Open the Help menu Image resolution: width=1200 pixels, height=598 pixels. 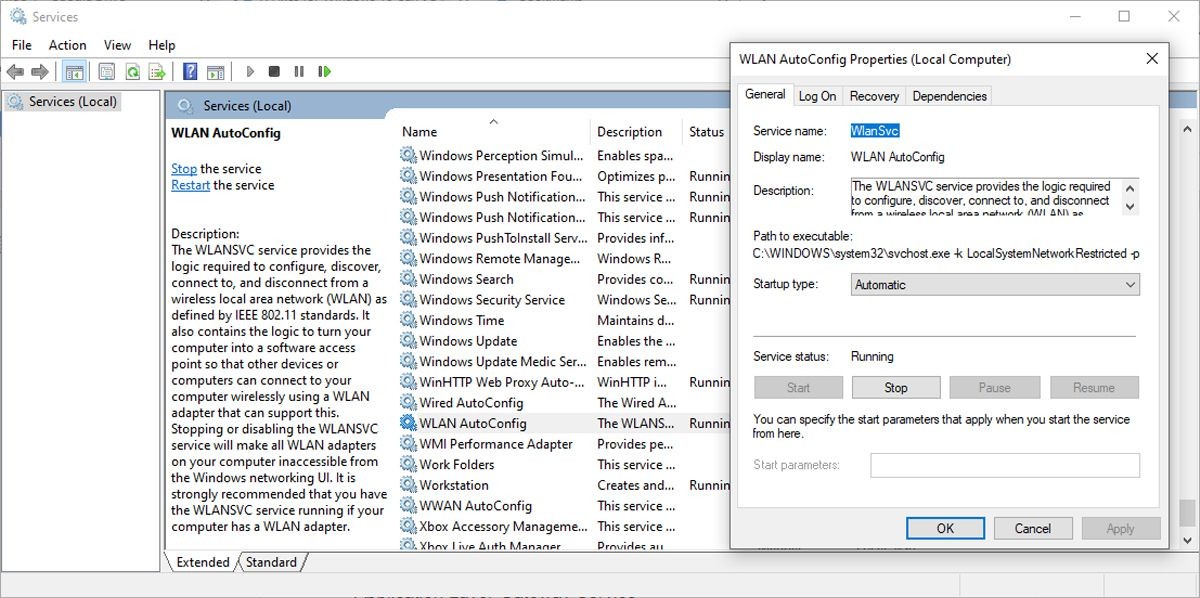coord(162,45)
